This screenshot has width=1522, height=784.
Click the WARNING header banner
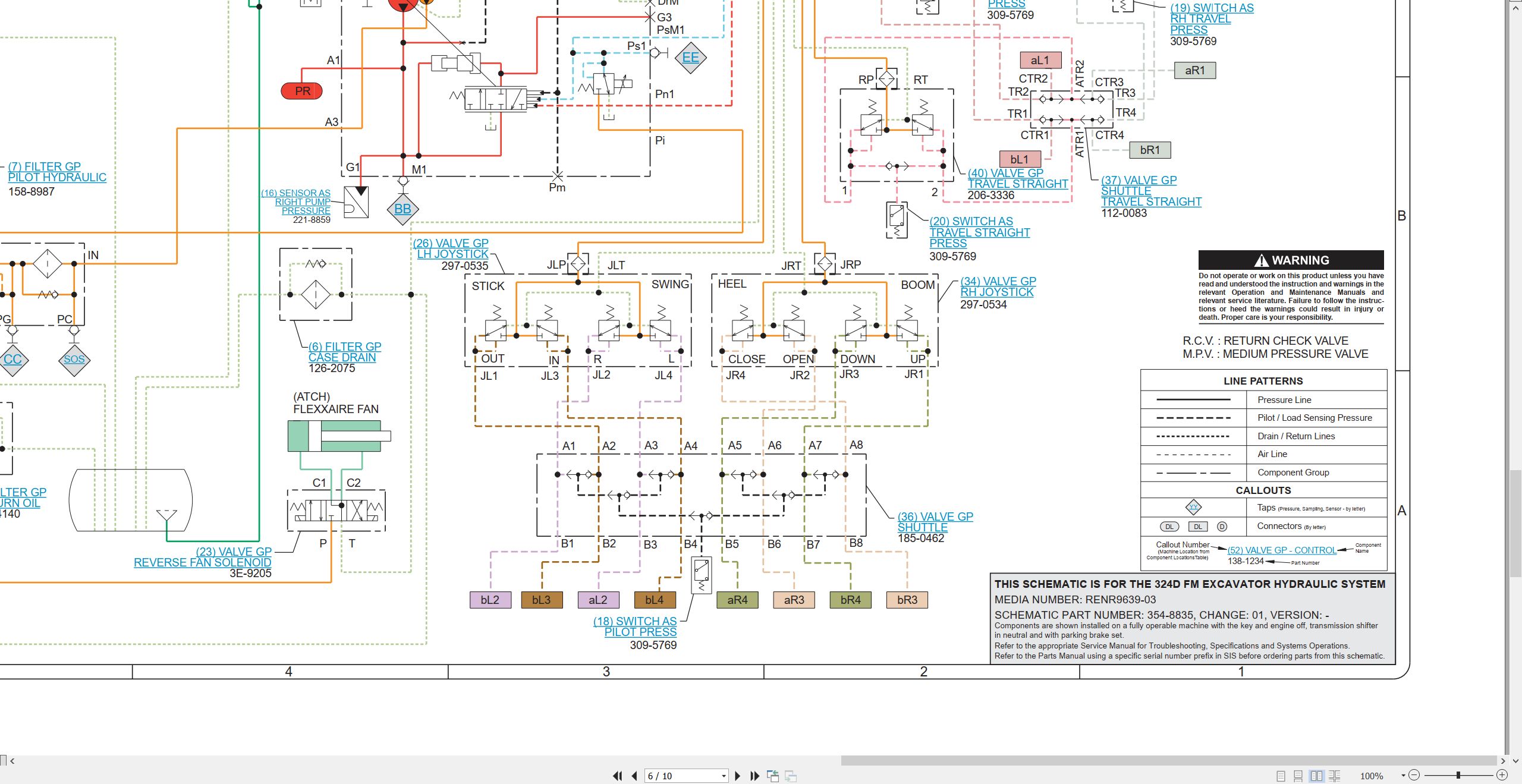[1291, 260]
